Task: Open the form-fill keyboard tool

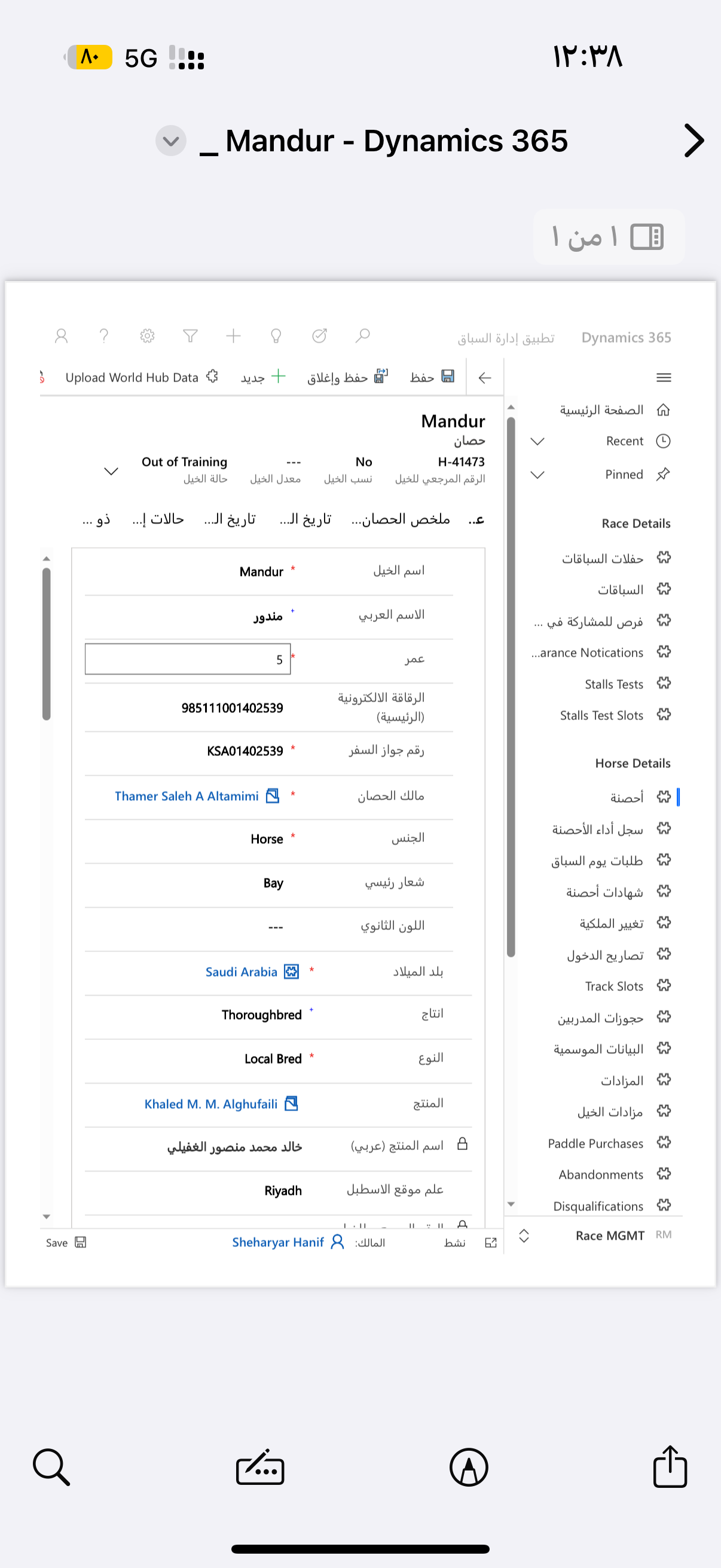Action: coord(260,1467)
